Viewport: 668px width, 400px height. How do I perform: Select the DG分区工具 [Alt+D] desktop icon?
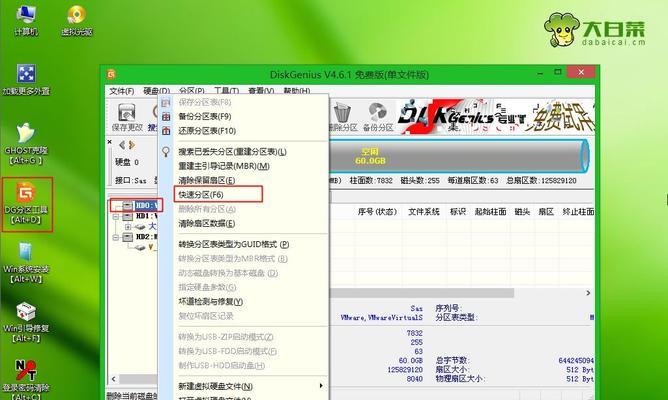26,204
